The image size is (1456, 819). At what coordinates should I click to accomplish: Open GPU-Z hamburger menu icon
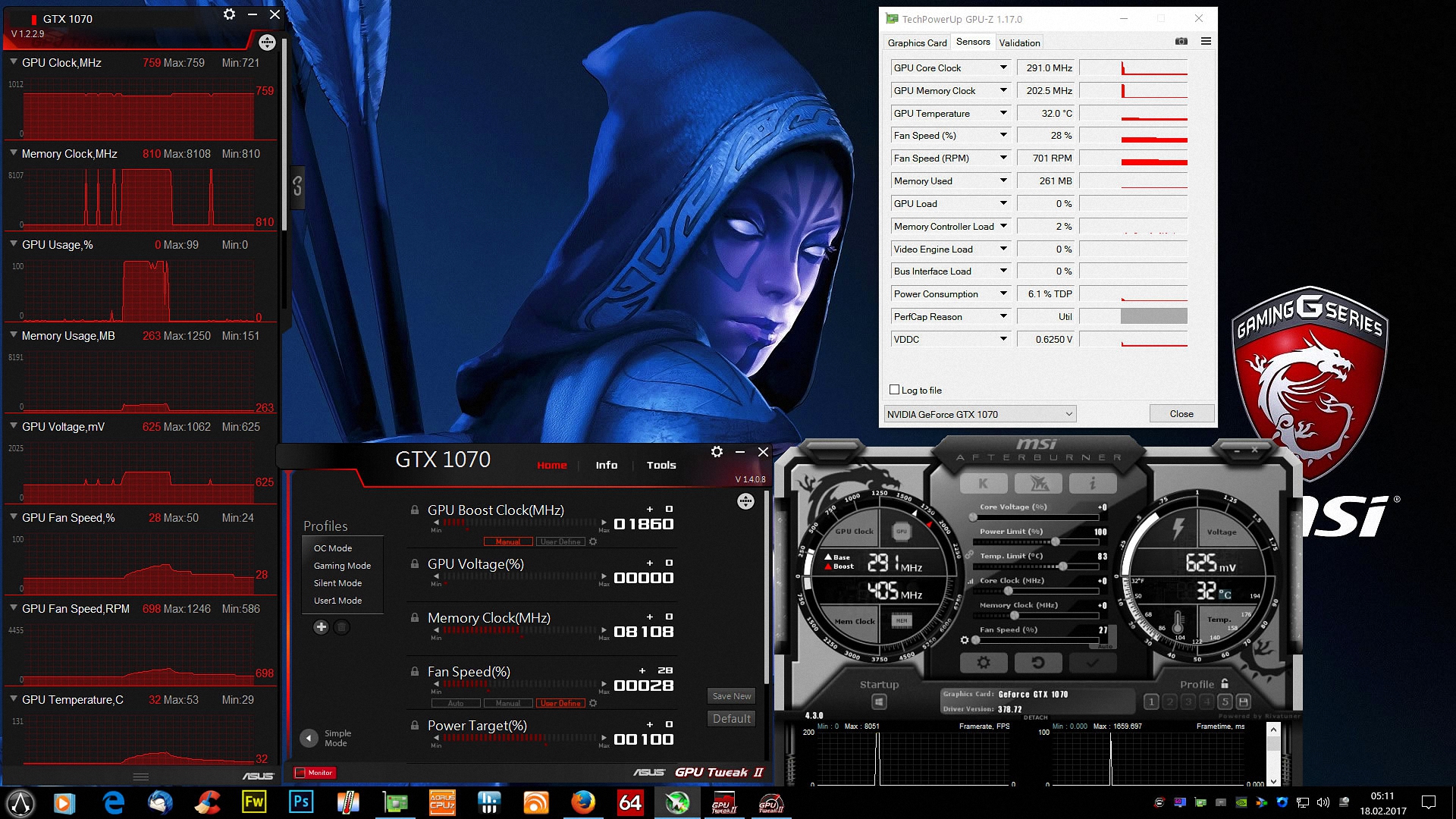coord(1206,42)
